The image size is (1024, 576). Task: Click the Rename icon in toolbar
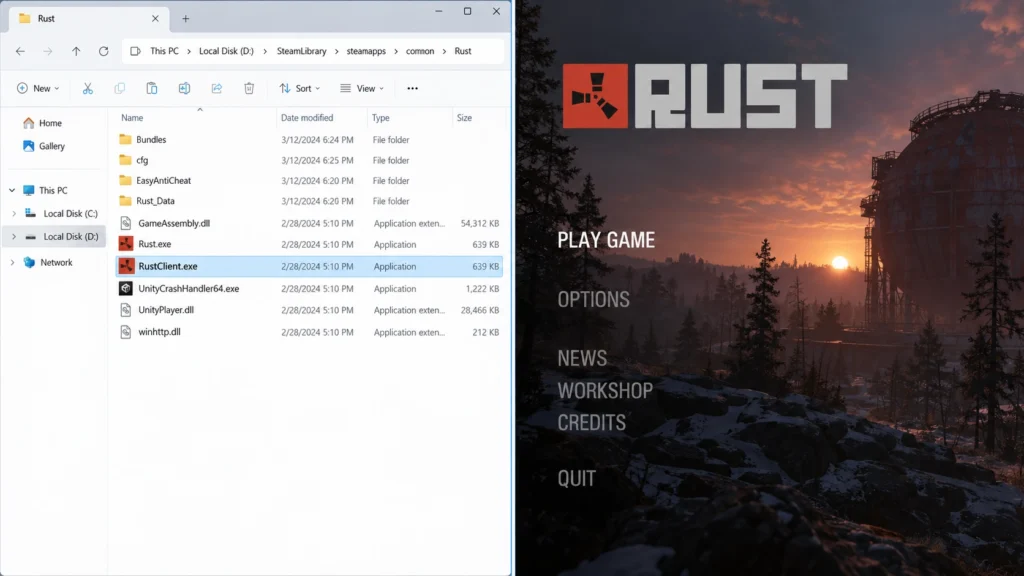184,88
